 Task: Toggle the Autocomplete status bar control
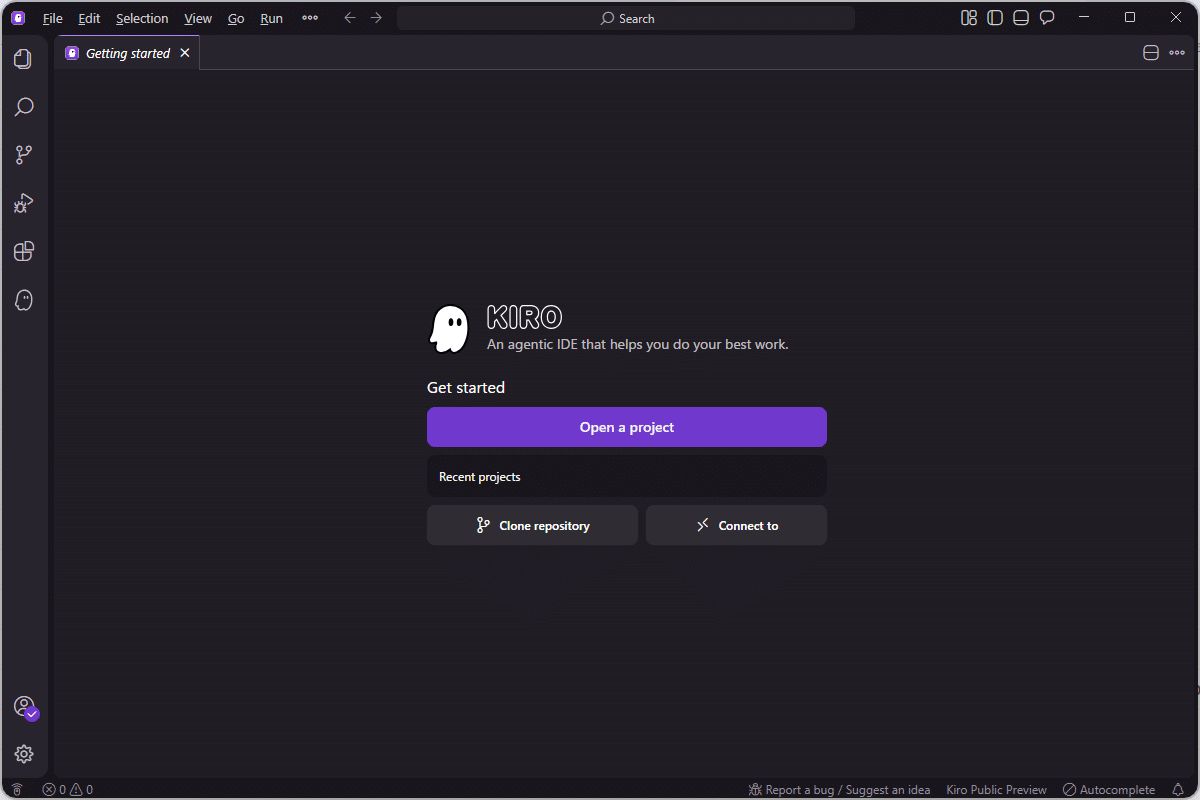coord(1108,789)
